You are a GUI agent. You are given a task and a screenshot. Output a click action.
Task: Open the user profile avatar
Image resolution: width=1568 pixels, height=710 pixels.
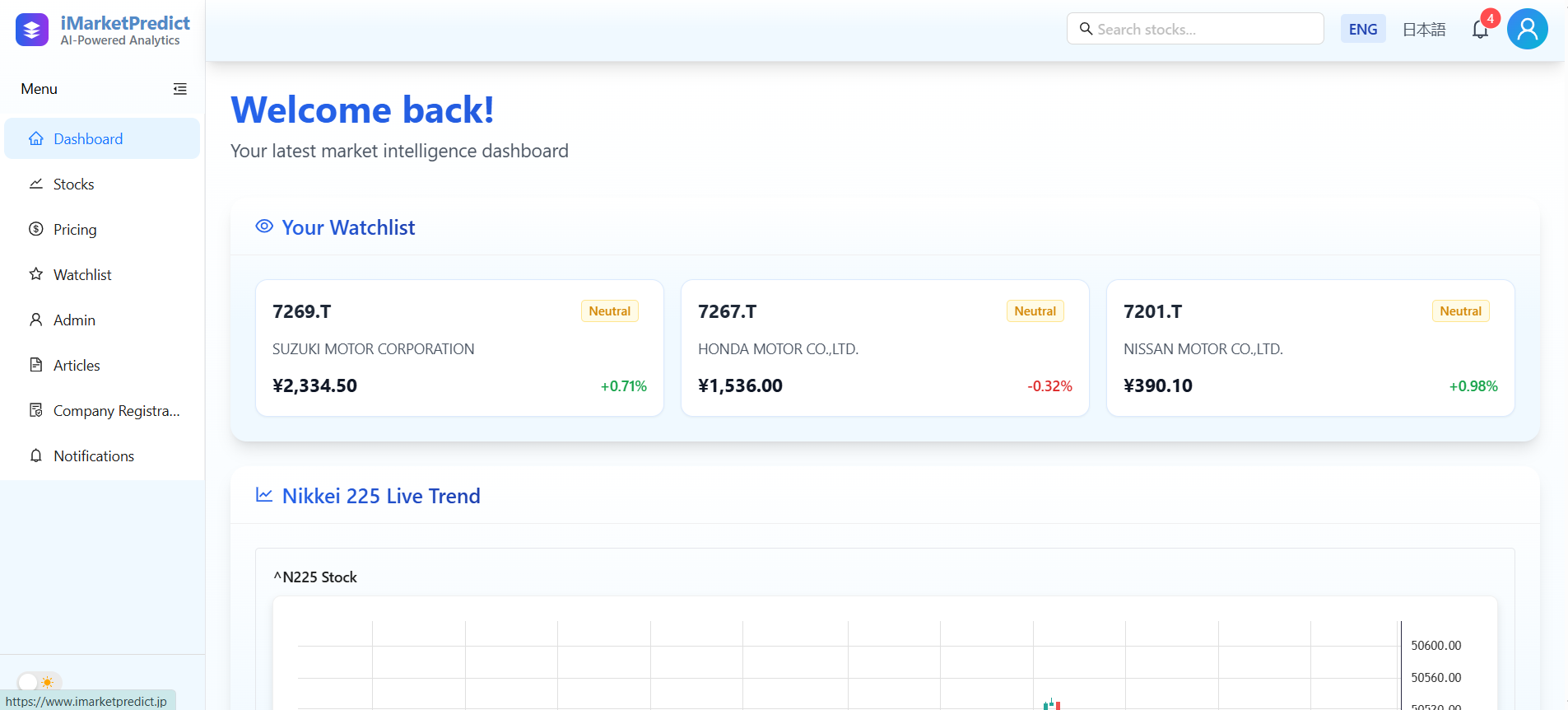[x=1527, y=30]
